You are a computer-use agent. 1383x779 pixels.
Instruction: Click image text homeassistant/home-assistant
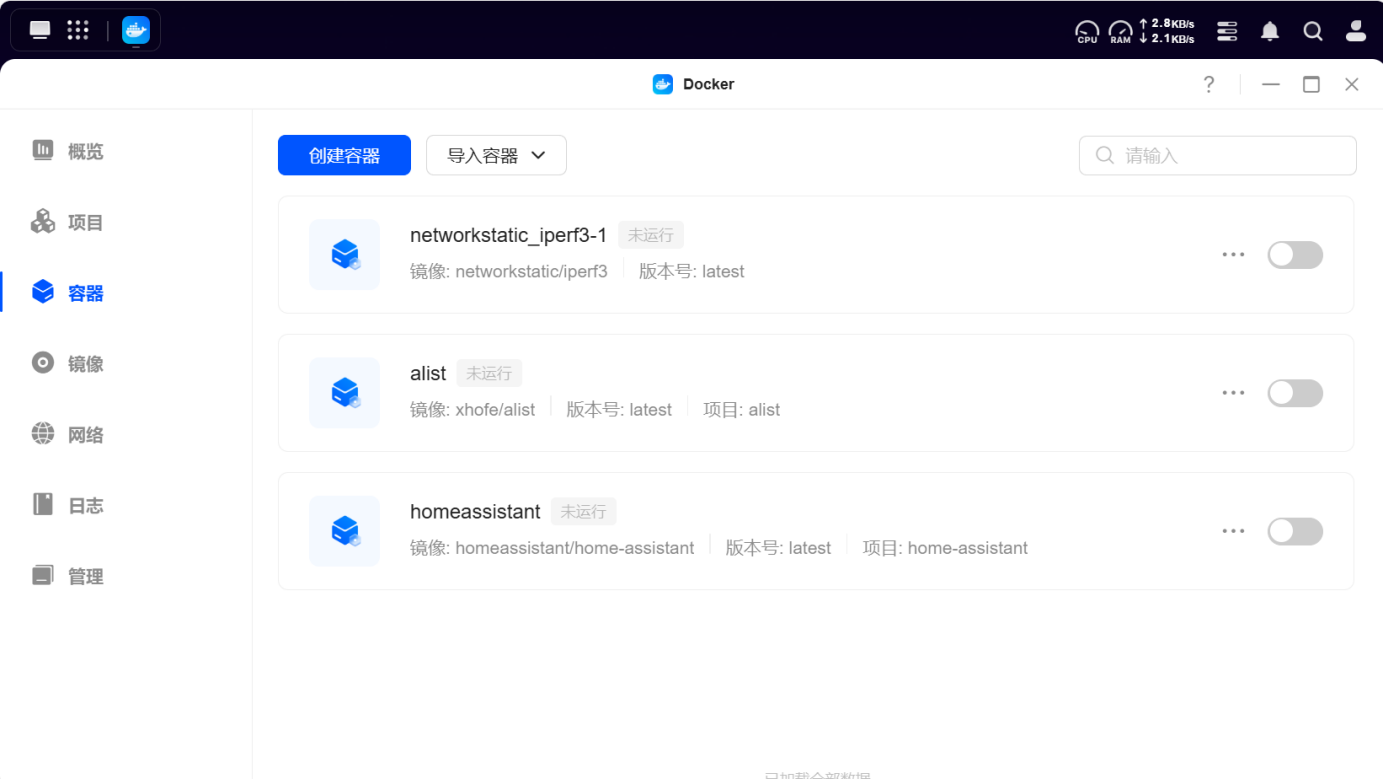[x=574, y=548]
